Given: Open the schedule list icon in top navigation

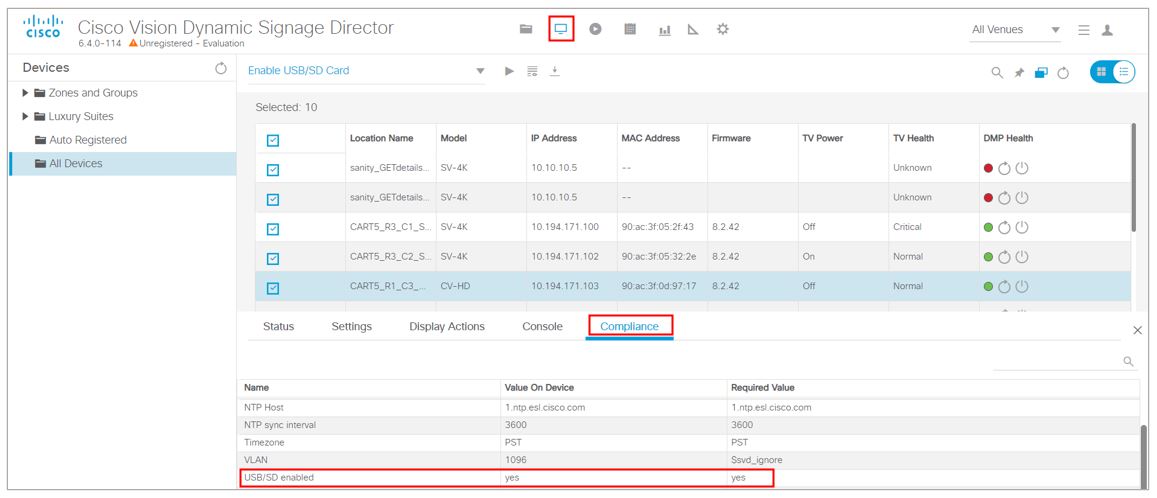Looking at the screenshot, I should pos(629,30).
